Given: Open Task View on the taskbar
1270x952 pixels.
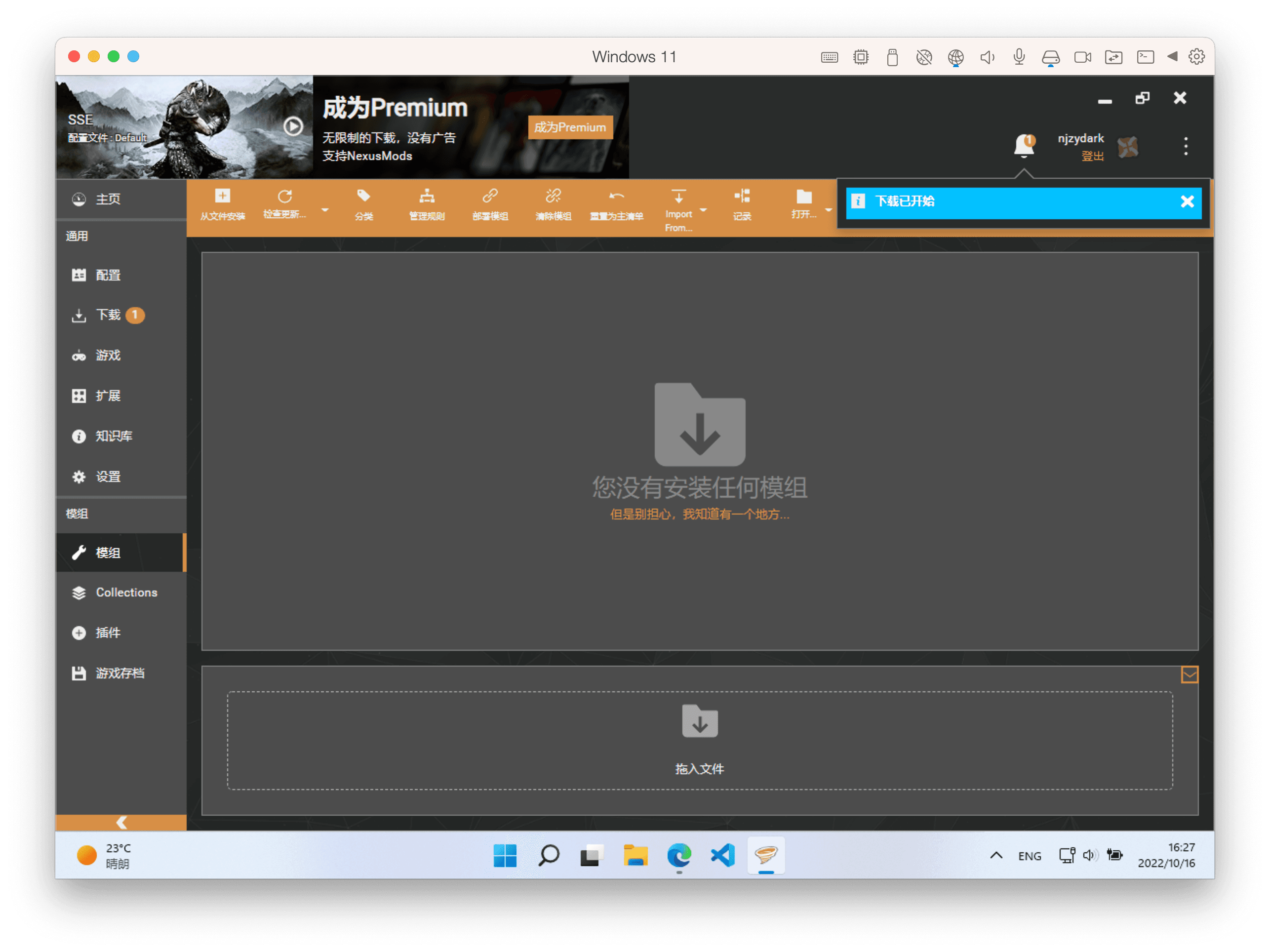Looking at the screenshot, I should (x=592, y=856).
